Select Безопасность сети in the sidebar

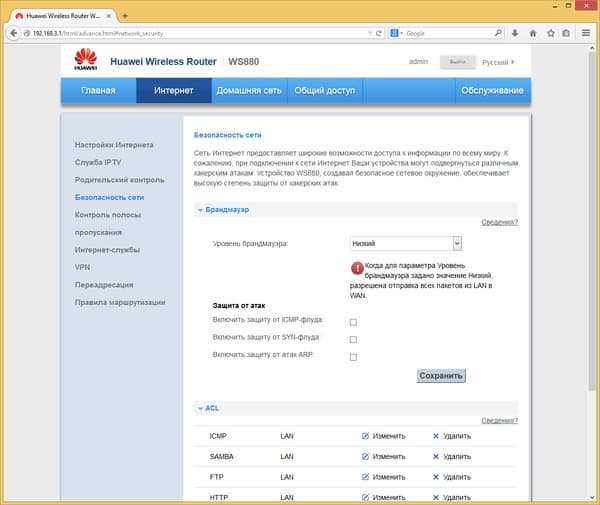point(109,197)
